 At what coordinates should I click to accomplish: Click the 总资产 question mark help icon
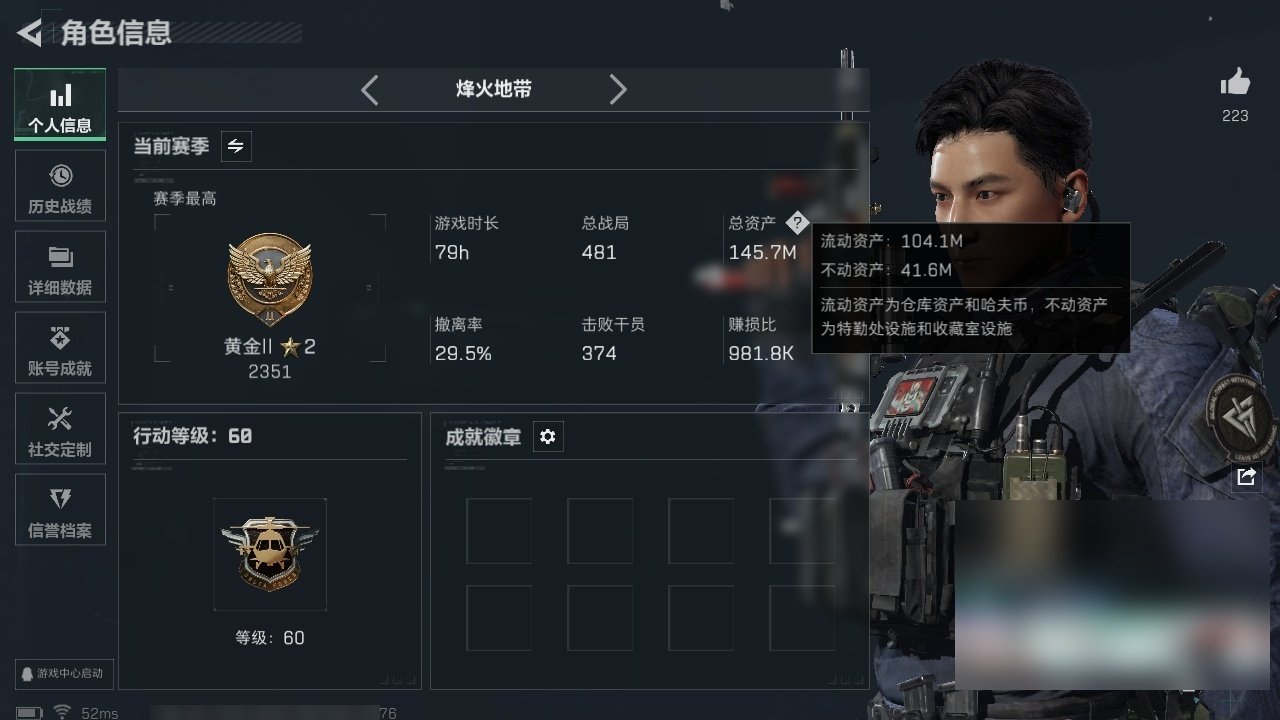click(796, 223)
